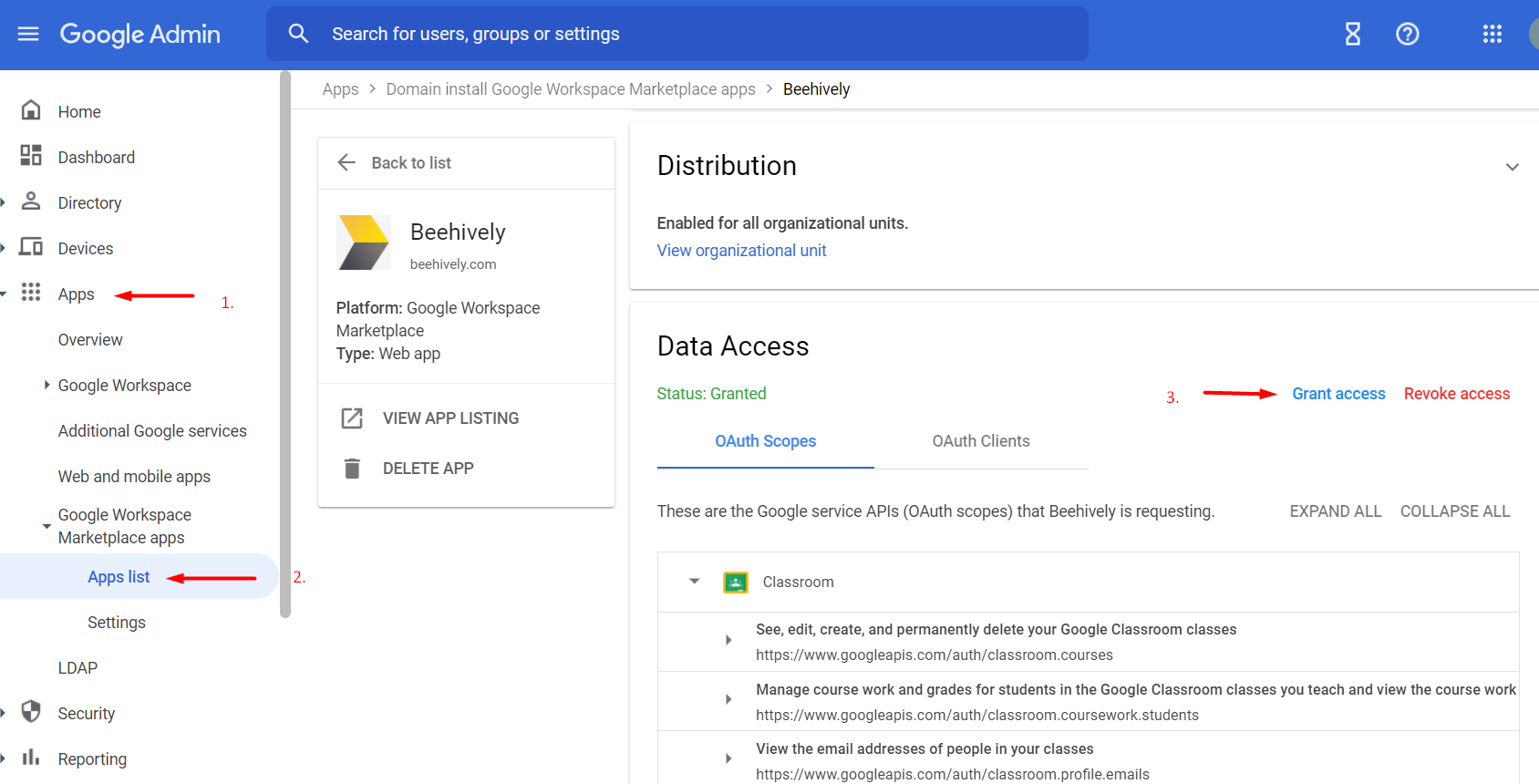
Task: Expand the classroom.coursework.students scope row
Action: point(728,699)
